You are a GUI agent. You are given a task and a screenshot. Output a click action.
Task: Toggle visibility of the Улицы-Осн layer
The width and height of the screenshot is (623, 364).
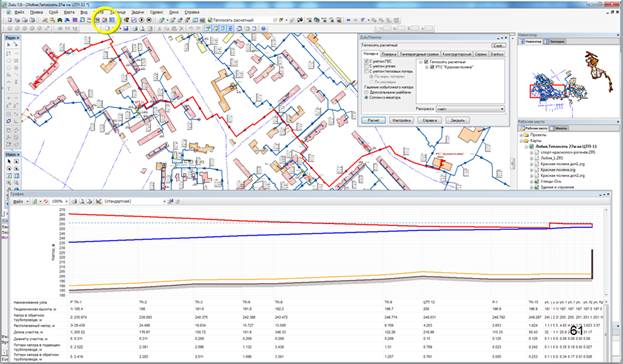(x=537, y=182)
